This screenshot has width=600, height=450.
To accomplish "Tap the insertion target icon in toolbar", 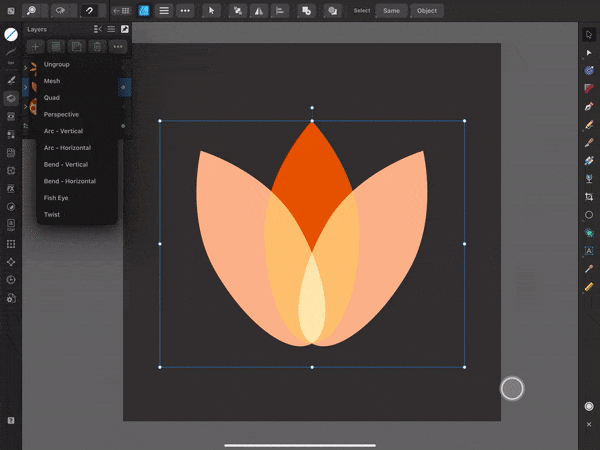I will pos(306,11).
